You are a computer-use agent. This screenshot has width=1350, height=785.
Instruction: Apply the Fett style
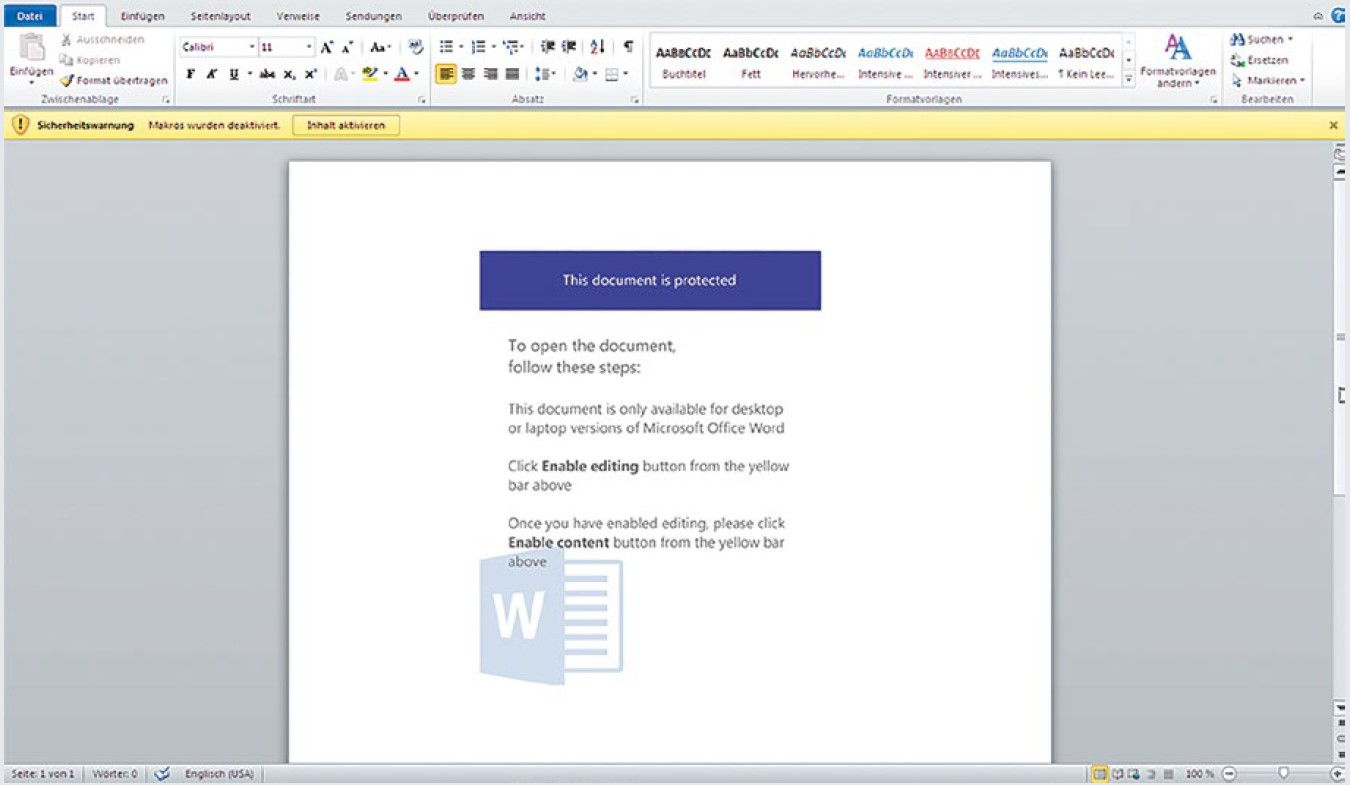tap(751, 62)
